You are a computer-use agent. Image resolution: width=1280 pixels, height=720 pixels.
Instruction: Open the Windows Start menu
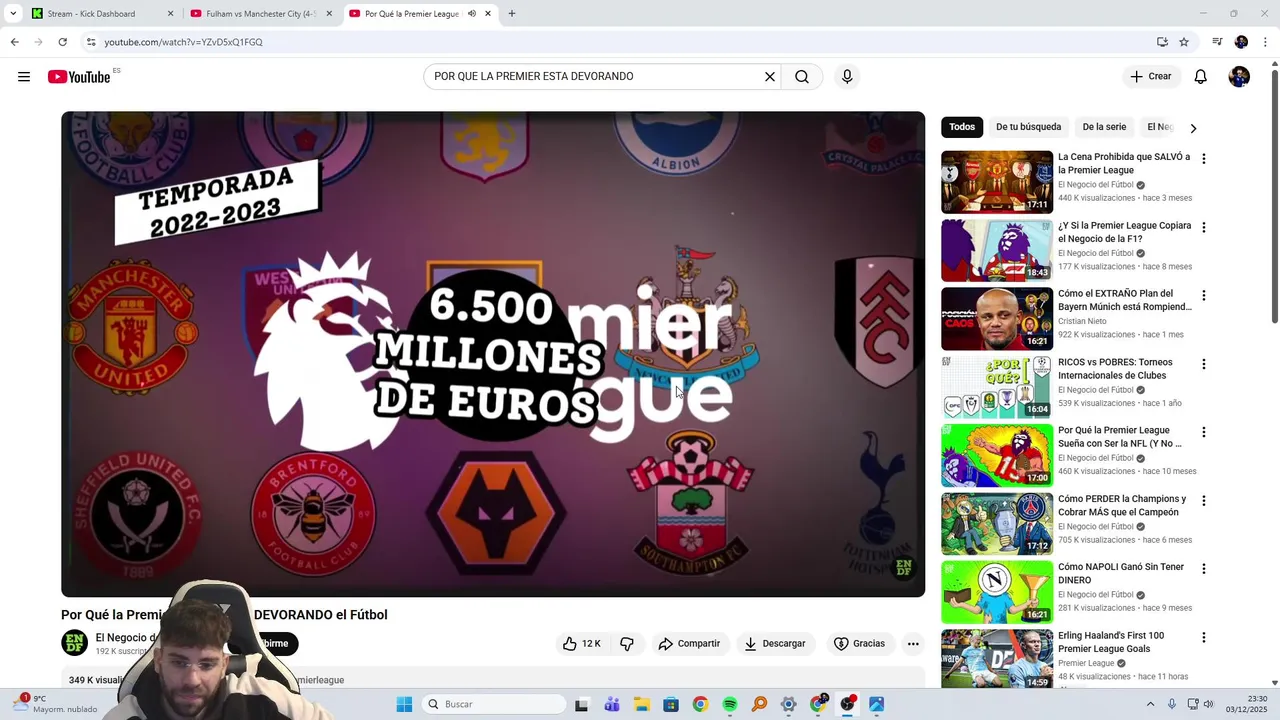tap(404, 704)
